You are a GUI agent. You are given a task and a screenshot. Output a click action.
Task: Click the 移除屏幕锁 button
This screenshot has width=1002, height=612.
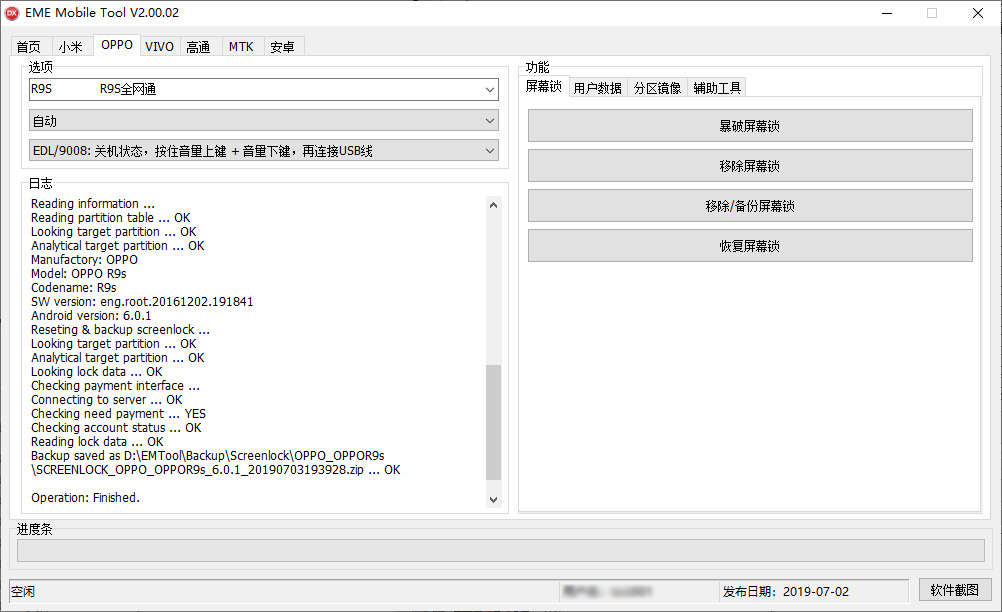coord(750,166)
